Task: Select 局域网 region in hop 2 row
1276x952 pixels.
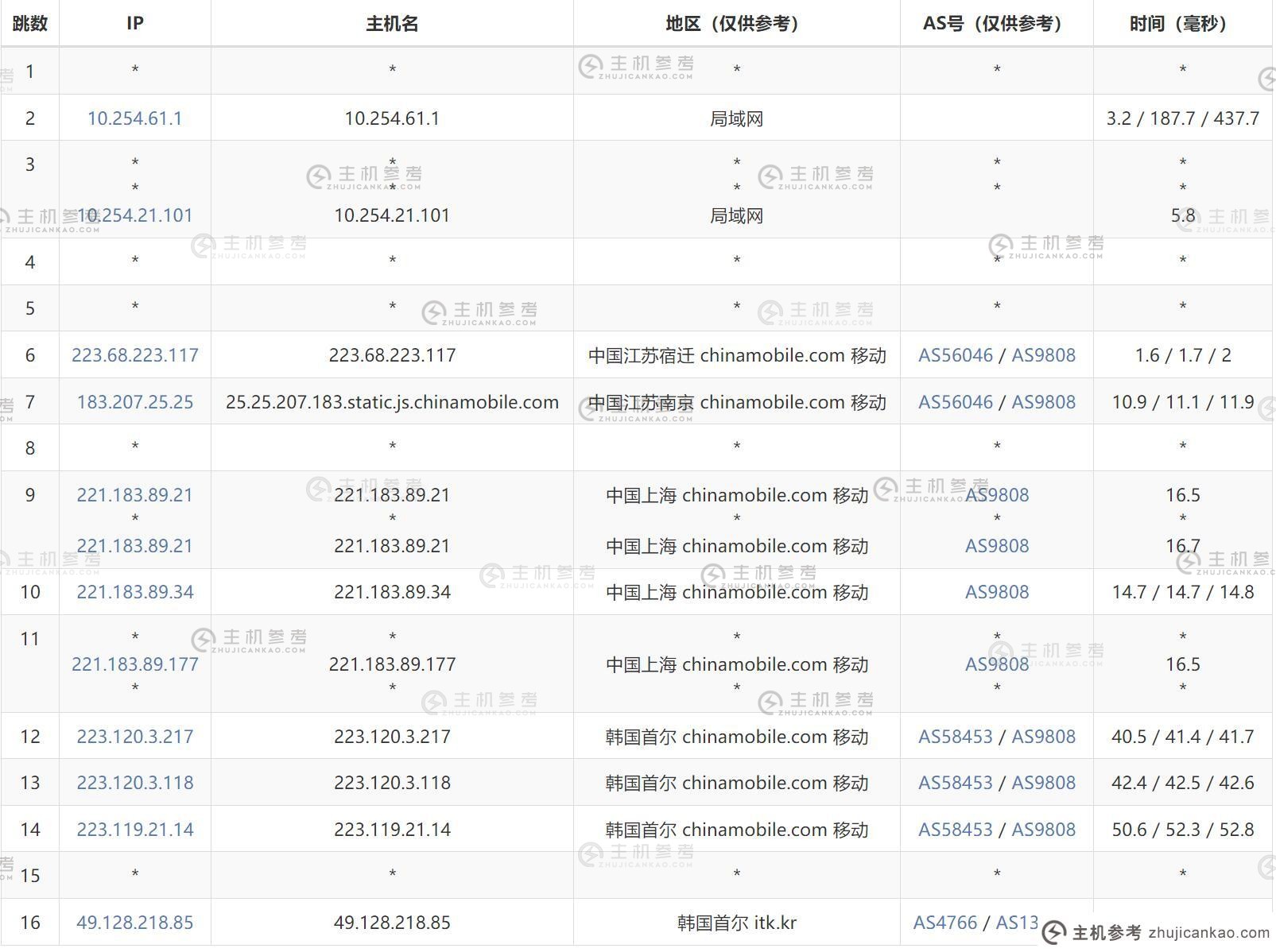Action: pos(736,119)
